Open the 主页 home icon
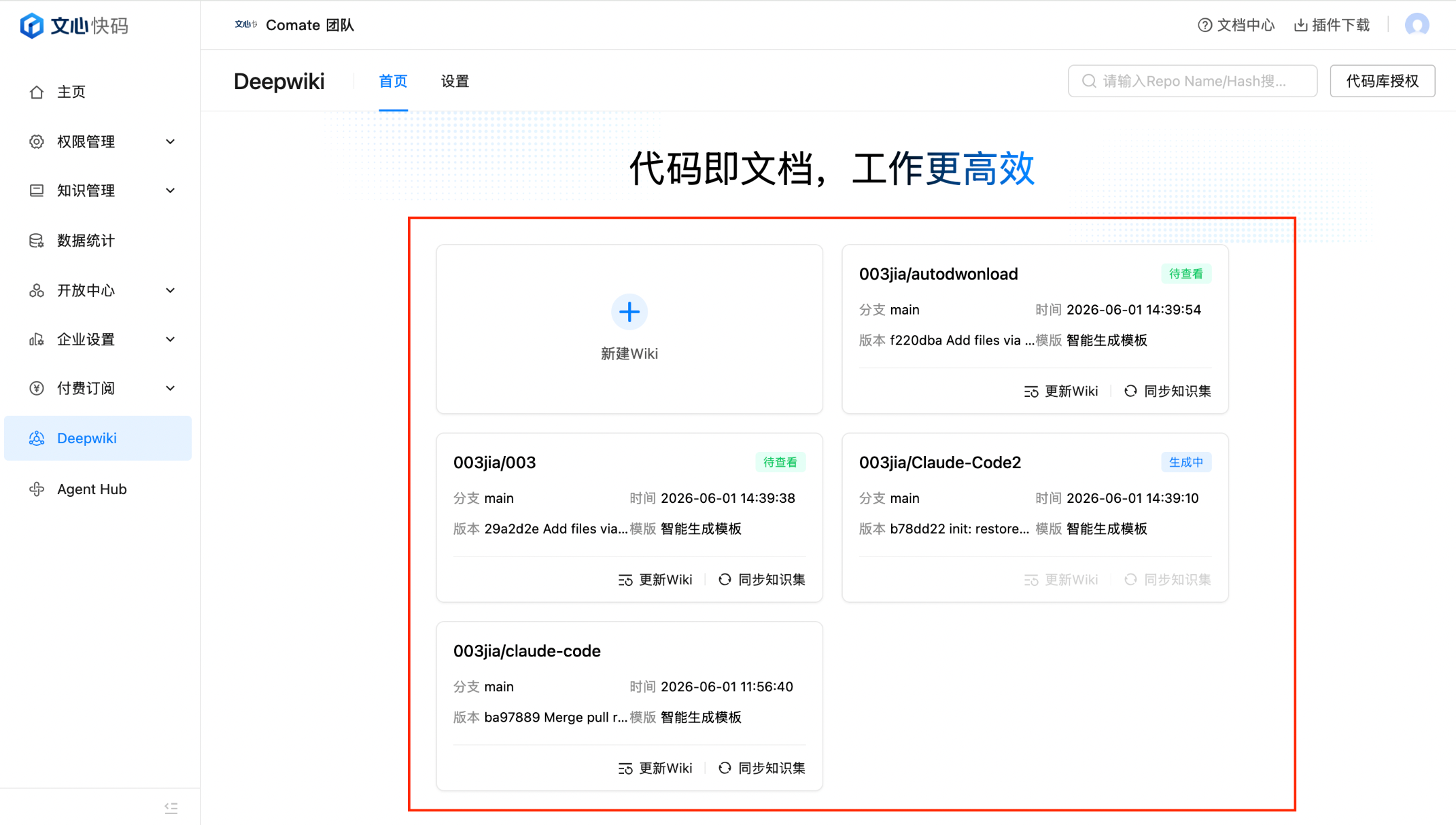This screenshot has width=1456, height=825. 37,92
